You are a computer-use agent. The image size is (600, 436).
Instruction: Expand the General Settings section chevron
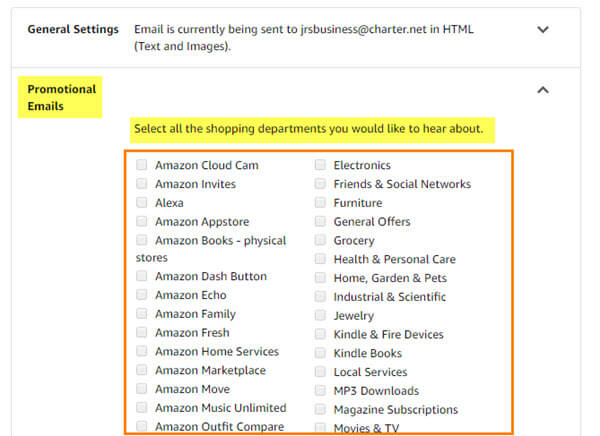(543, 29)
